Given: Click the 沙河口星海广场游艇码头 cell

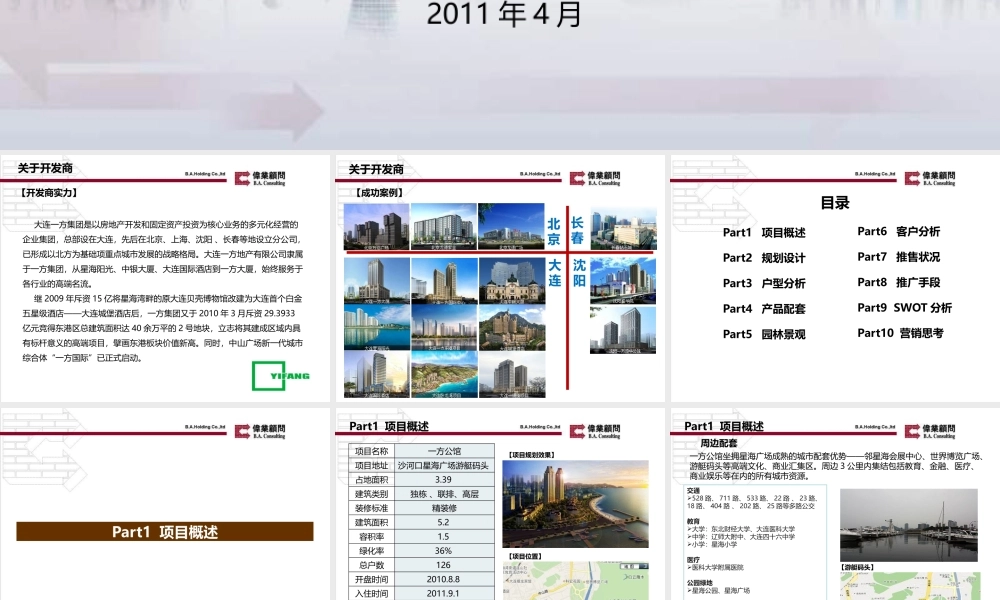Looking at the screenshot, I should point(444,465).
